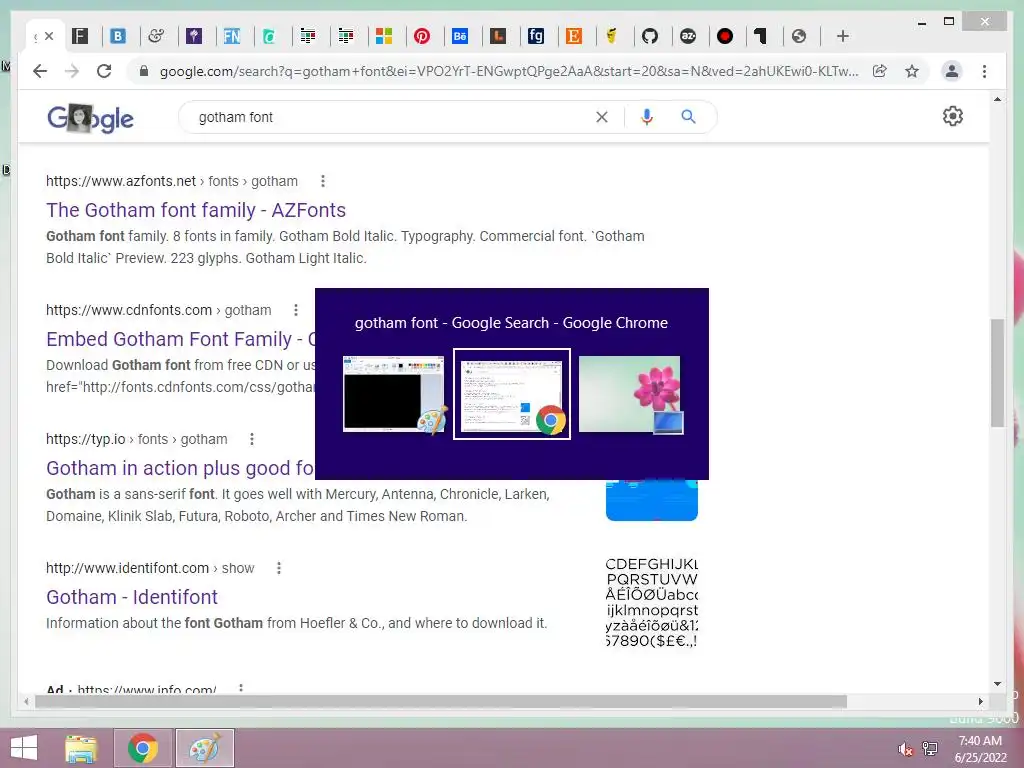Open the tab with the ampersand favicon
This screenshot has height=768, width=1024.
156,36
